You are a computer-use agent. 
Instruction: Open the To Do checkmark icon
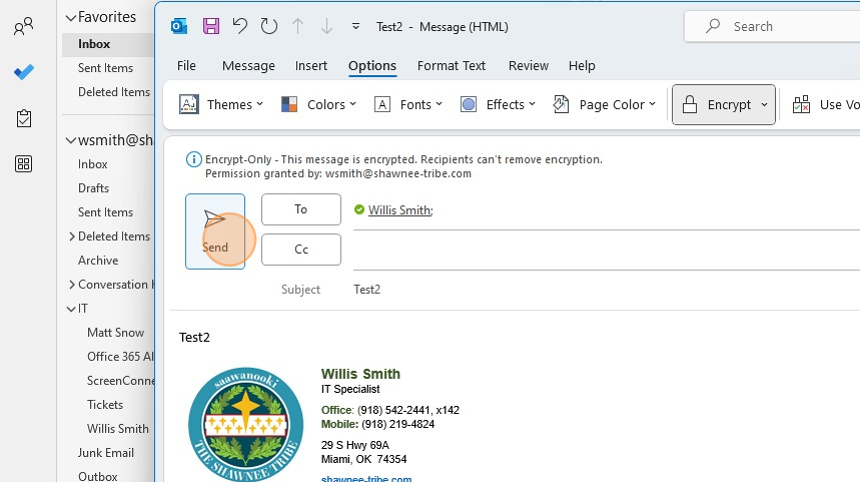24,72
